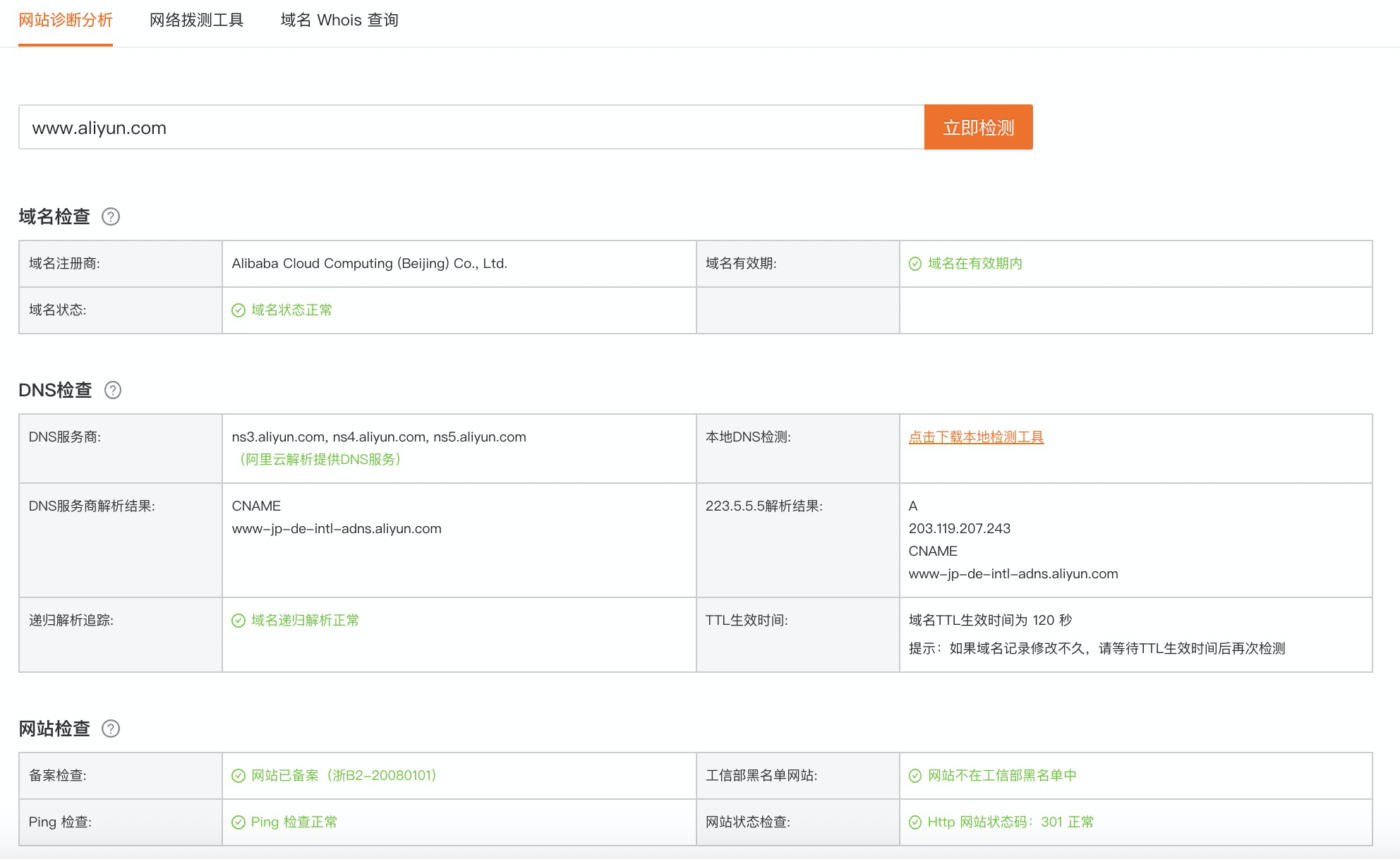Click Http 网站状态码: 301 正常 text

[x=1010, y=822]
